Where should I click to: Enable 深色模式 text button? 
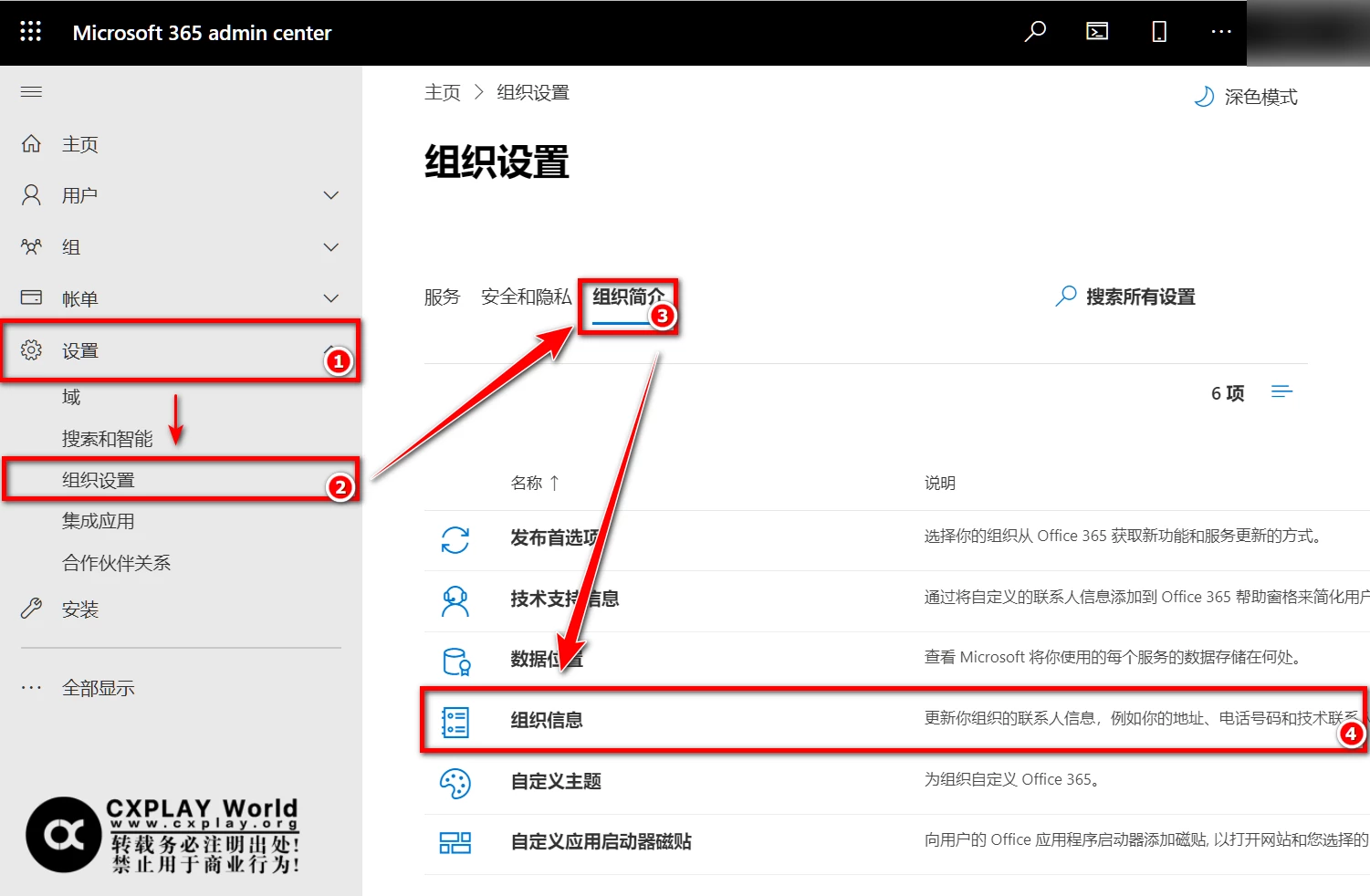tap(1260, 97)
